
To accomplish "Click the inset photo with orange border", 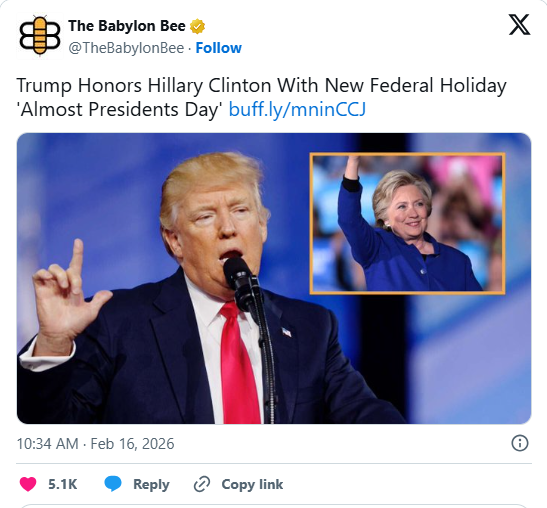I will (407, 224).
